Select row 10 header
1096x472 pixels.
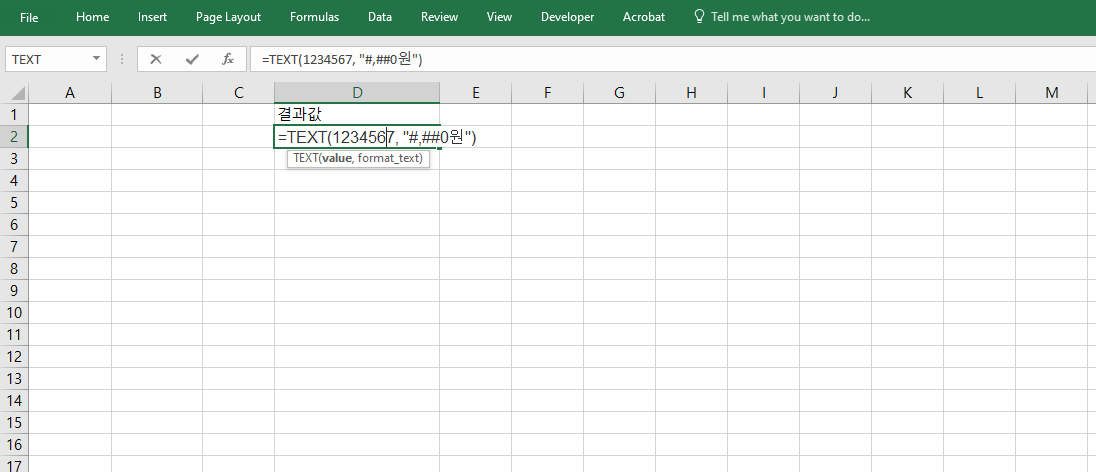tap(14, 313)
